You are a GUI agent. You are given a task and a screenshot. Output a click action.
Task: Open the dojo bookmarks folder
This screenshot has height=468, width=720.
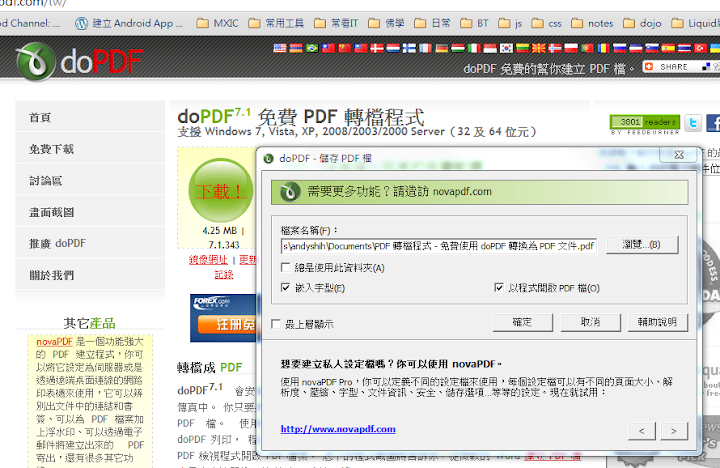pyautogui.click(x=642, y=23)
